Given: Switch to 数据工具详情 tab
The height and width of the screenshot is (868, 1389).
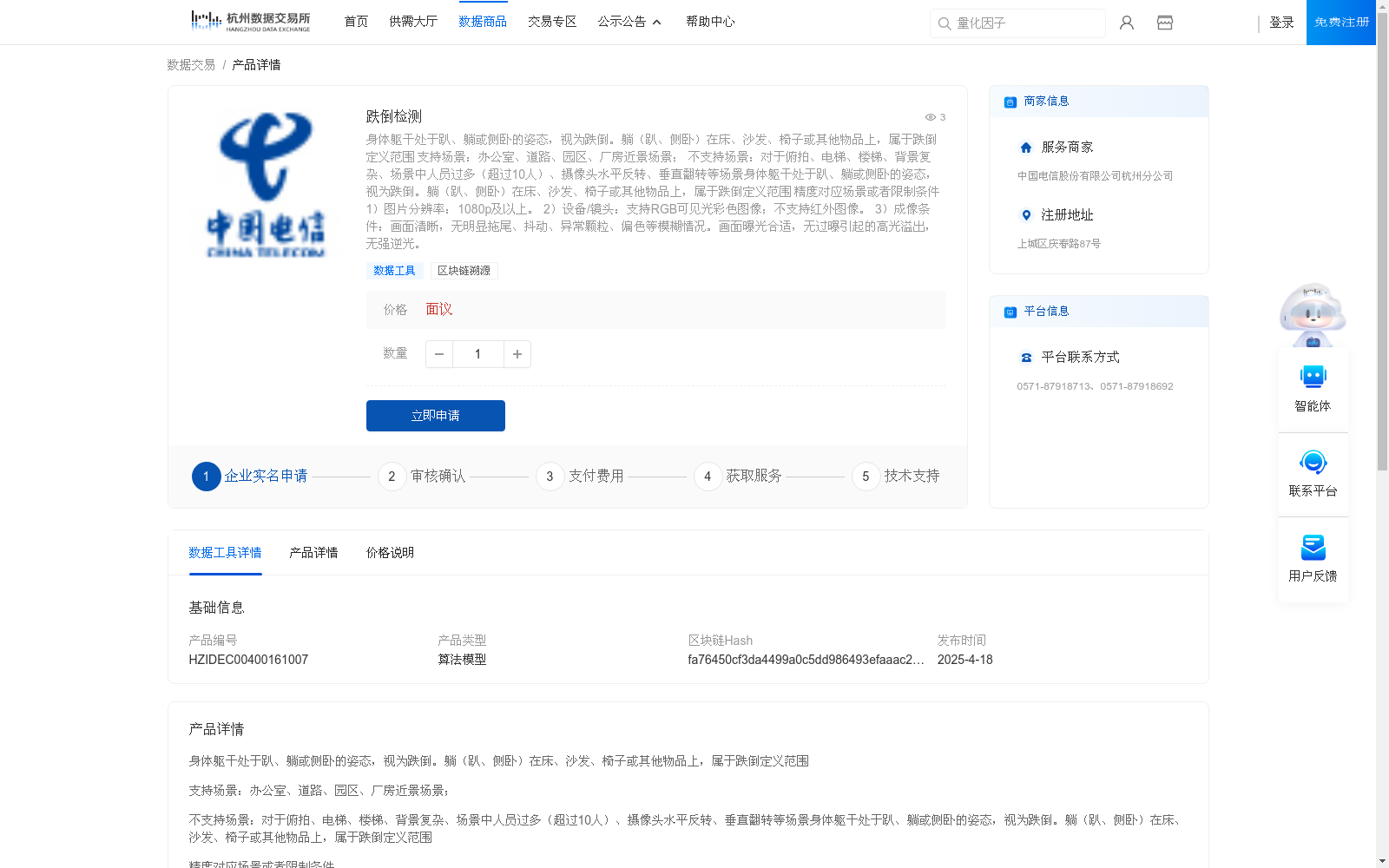Looking at the screenshot, I should pyautogui.click(x=225, y=553).
